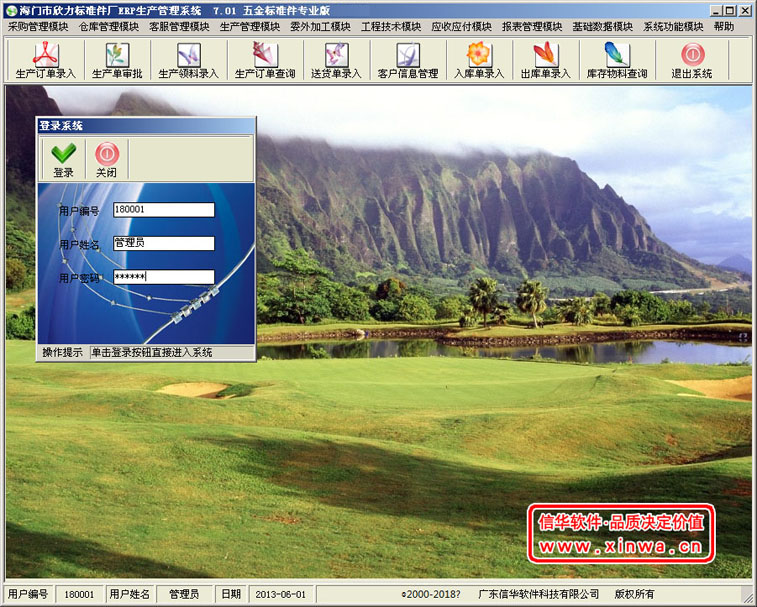Open 委外加工模块 menu
The height and width of the screenshot is (607, 757).
320,27
